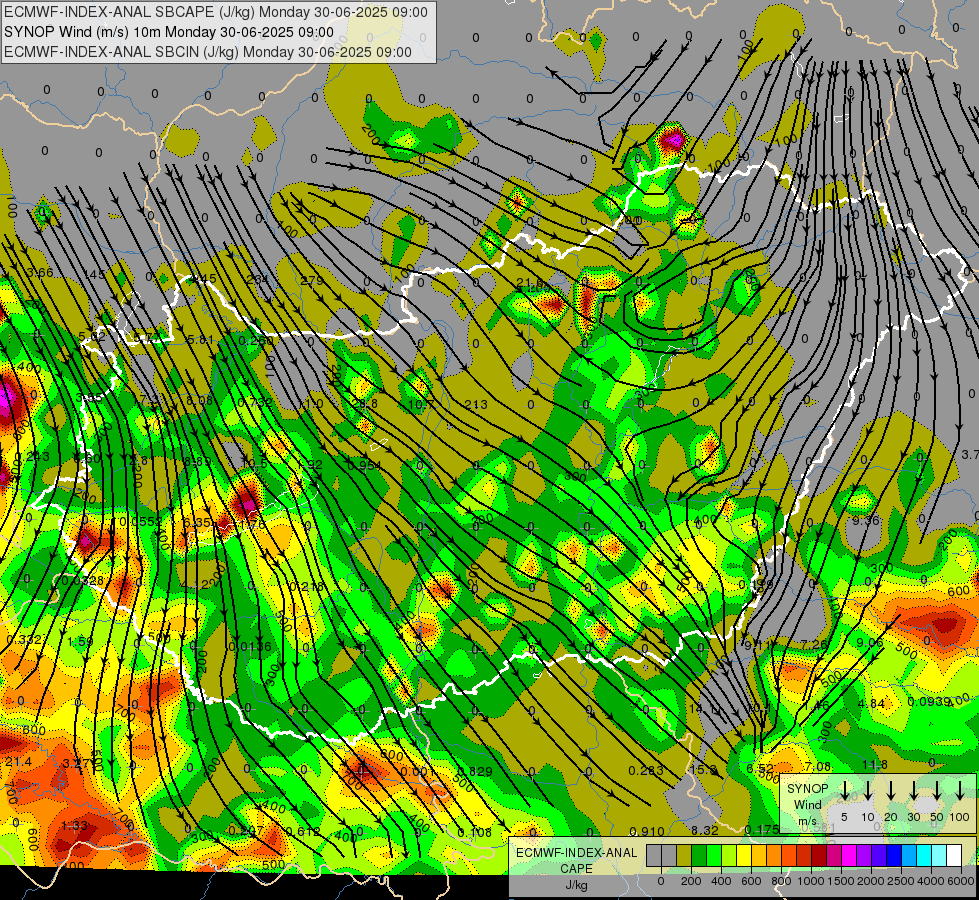Click the '10.7' value on the map

pos(420,405)
